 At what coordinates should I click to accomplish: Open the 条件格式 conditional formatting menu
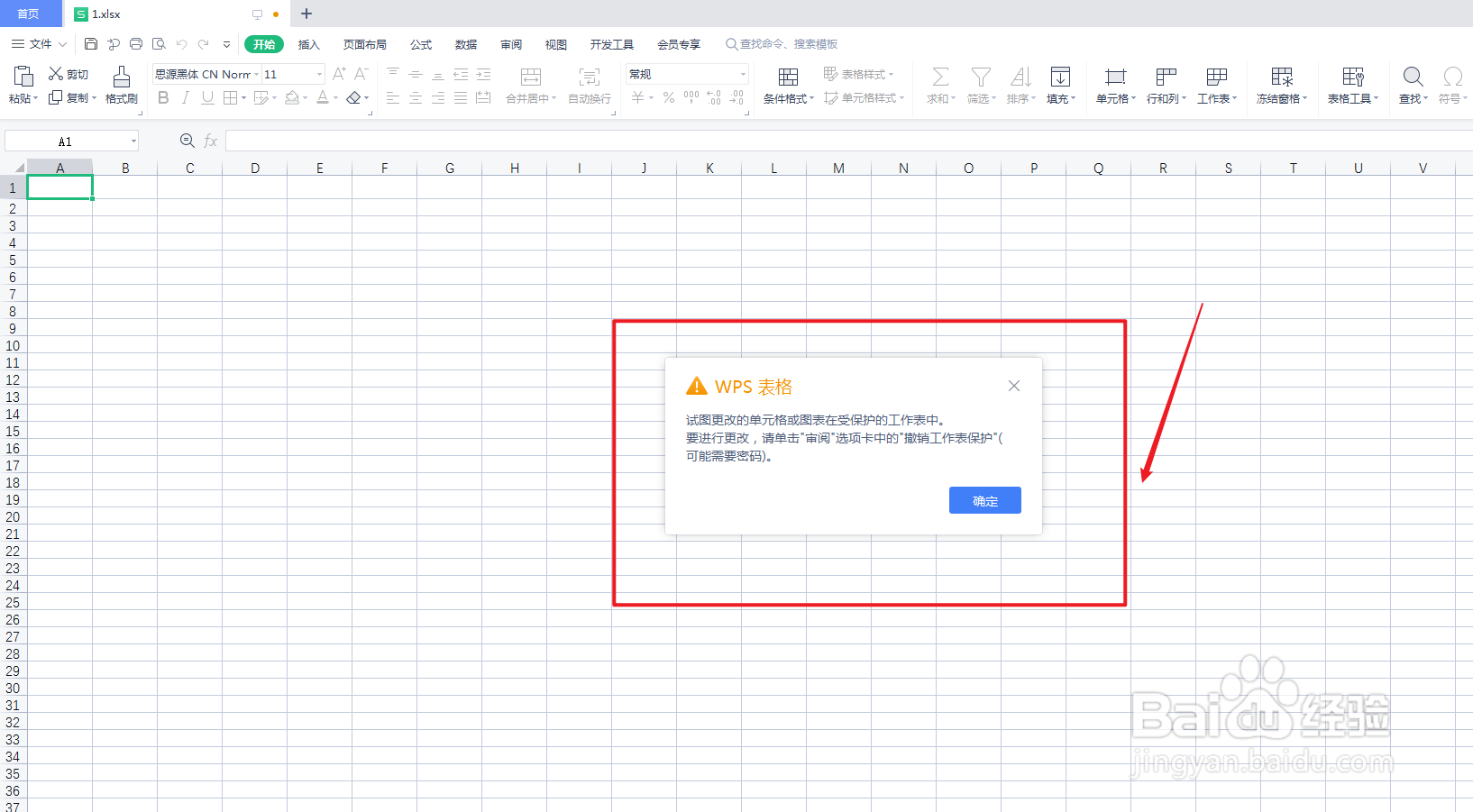pyautogui.click(x=788, y=85)
